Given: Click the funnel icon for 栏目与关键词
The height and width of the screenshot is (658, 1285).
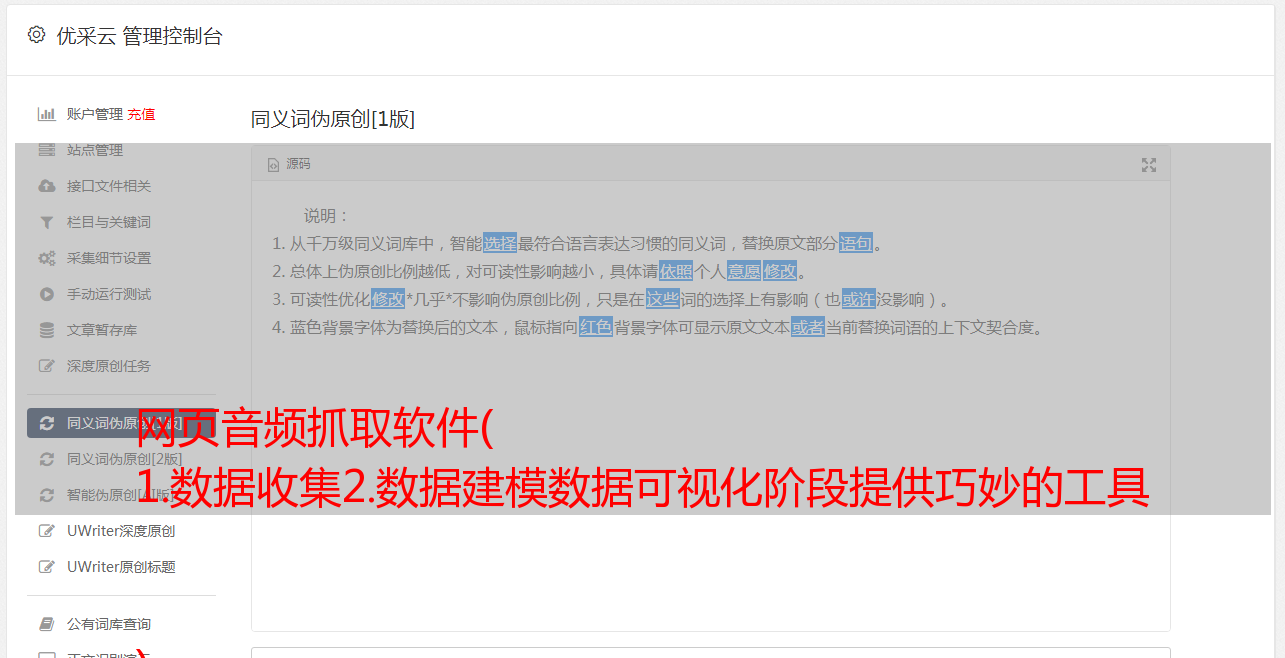Looking at the screenshot, I should click(46, 222).
